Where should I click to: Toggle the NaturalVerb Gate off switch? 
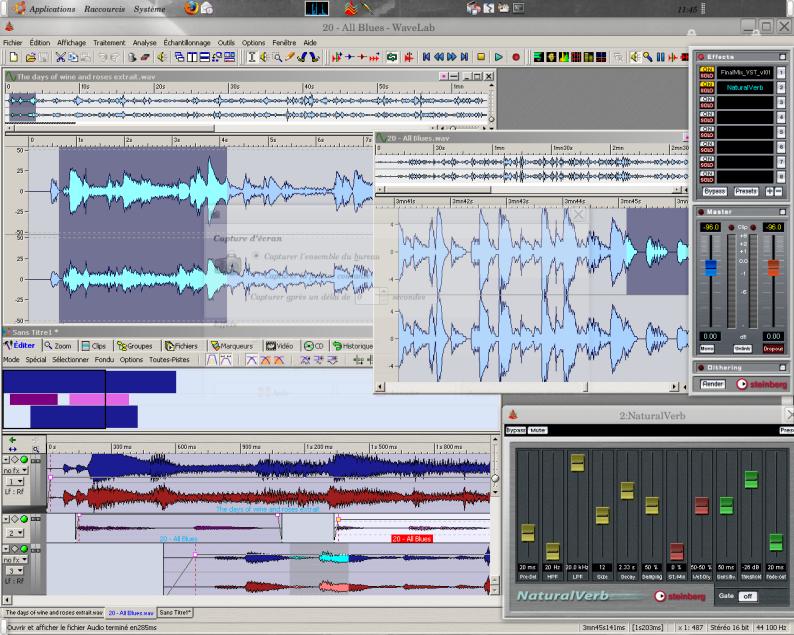747,596
